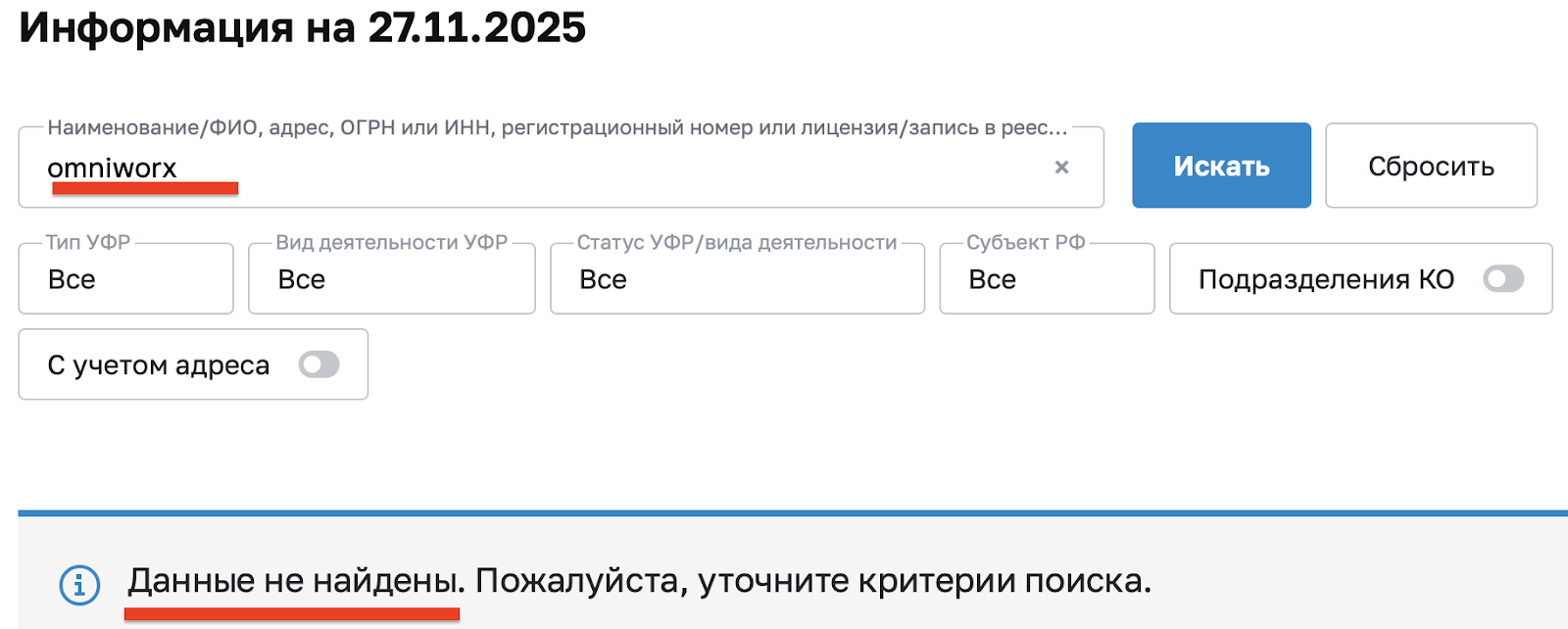Click the Субъект РФ field caption
The height and width of the screenshot is (629, 1568).
click(x=1025, y=243)
